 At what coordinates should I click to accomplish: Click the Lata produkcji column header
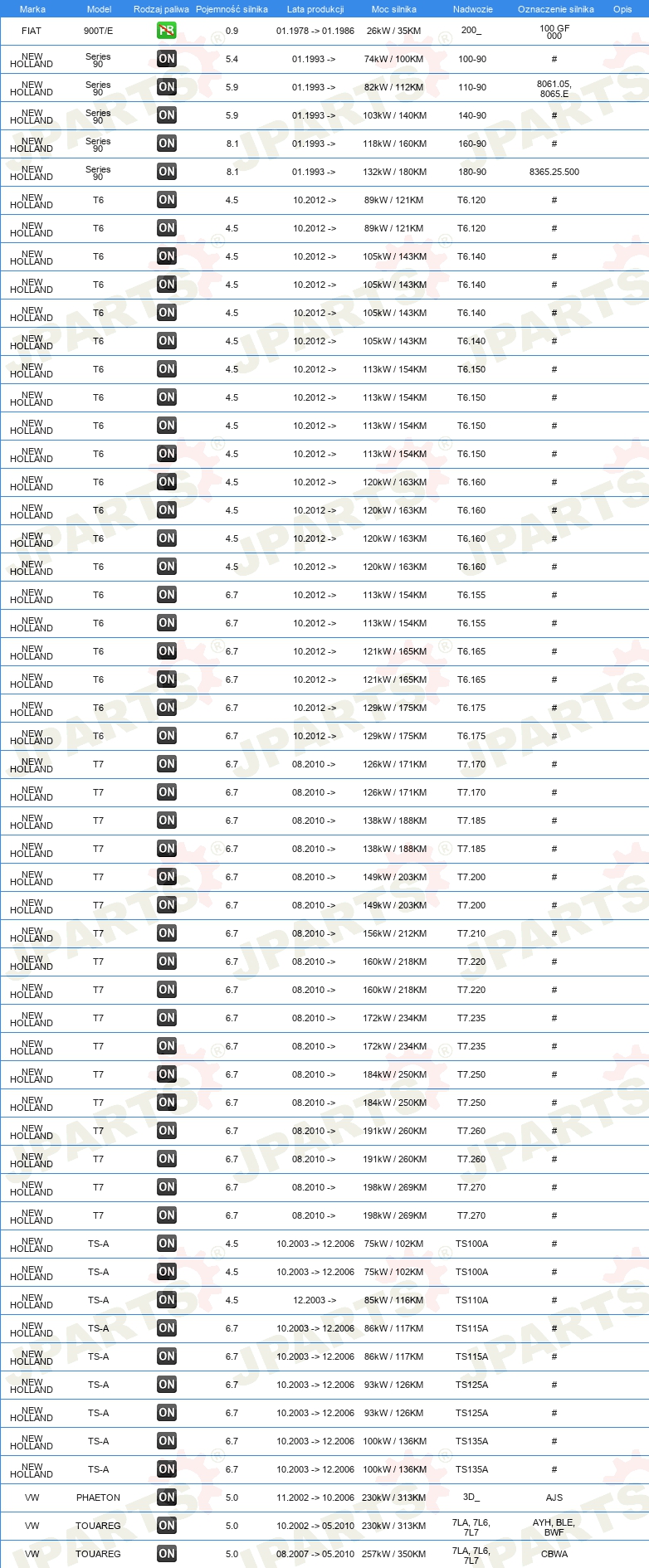coord(315,9)
